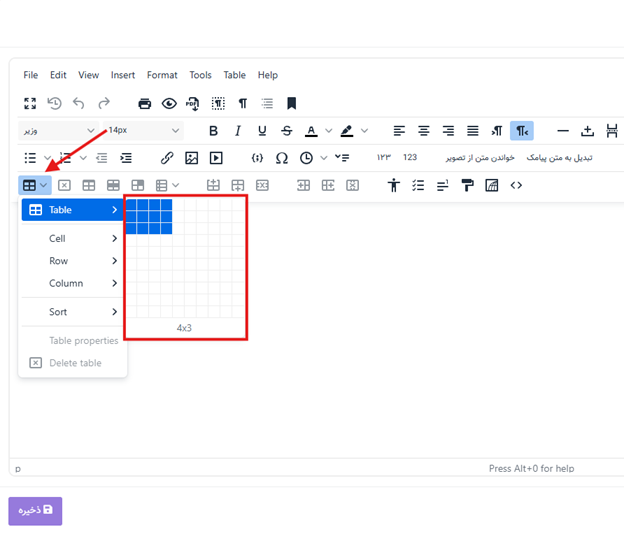
Task: Click the purple ذخیره save button
Action: tap(35, 510)
